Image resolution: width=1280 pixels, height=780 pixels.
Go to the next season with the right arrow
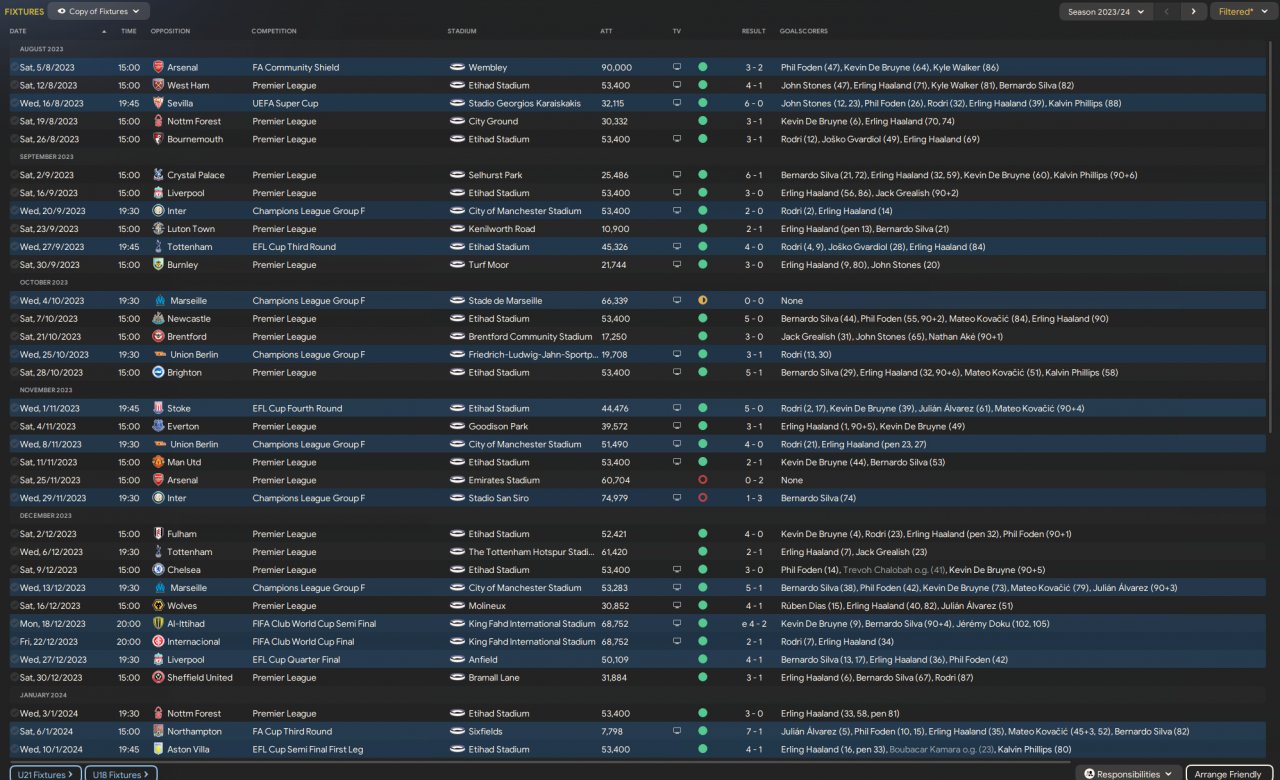(x=1192, y=11)
